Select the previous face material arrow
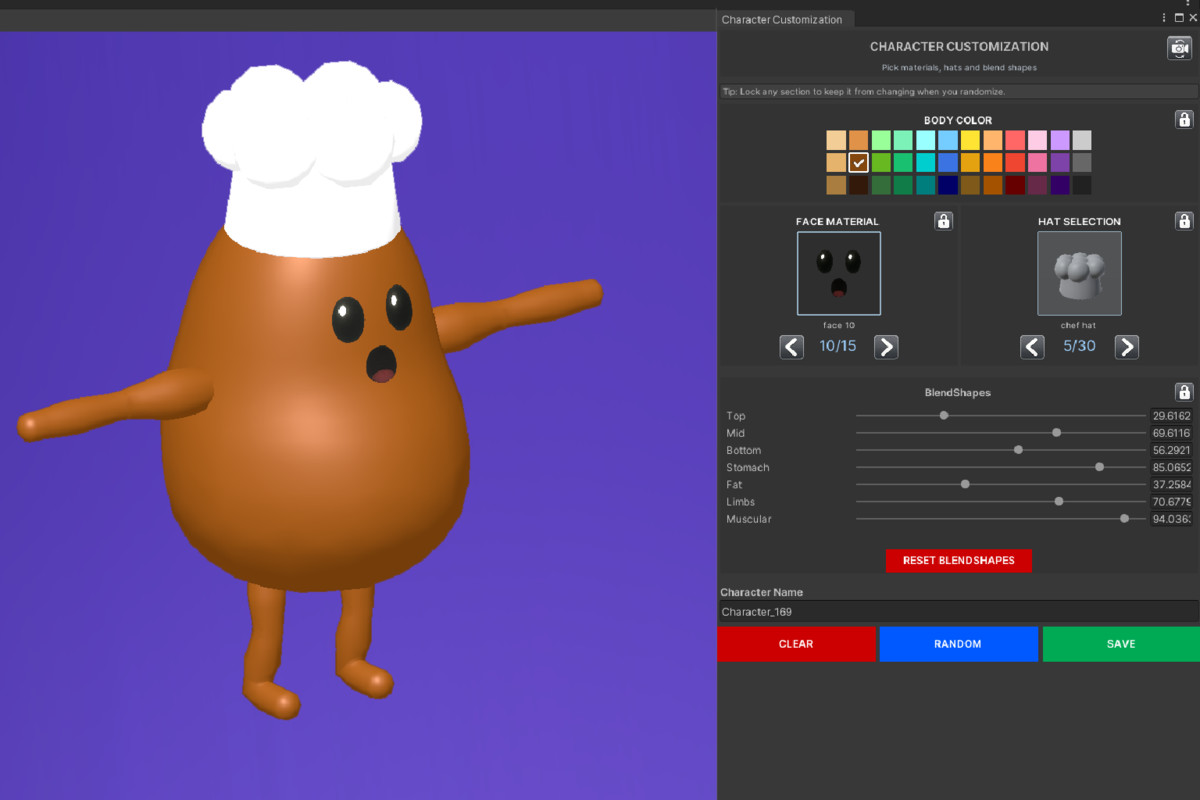The height and width of the screenshot is (800, 1200). (791, 346)
